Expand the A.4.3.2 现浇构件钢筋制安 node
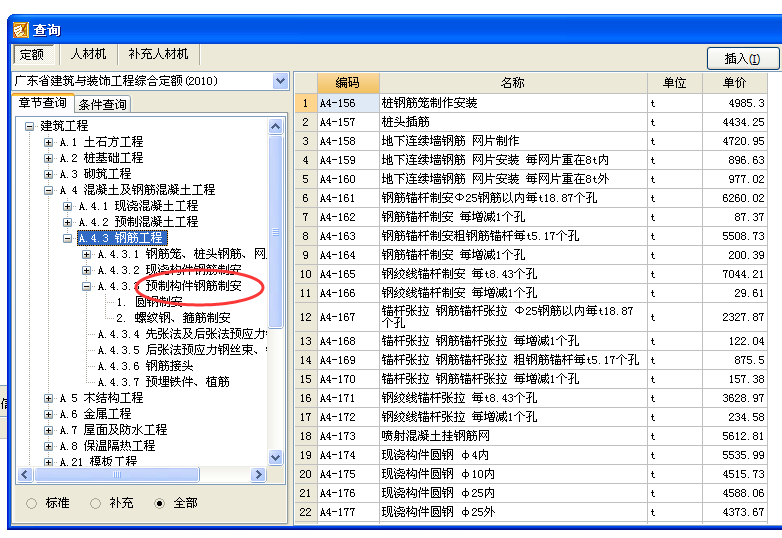The height and width of the screenshot is (538, 782). (86, 270)
